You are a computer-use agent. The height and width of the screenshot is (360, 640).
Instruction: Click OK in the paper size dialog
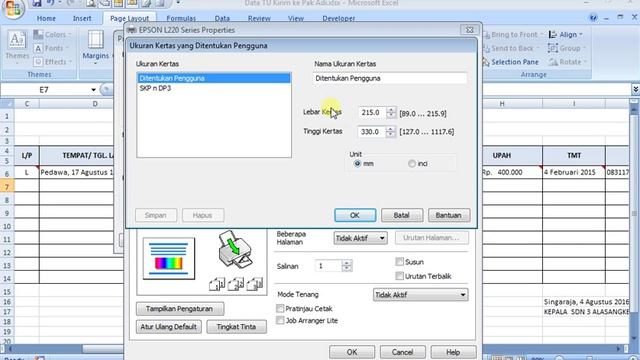point(355,215)
